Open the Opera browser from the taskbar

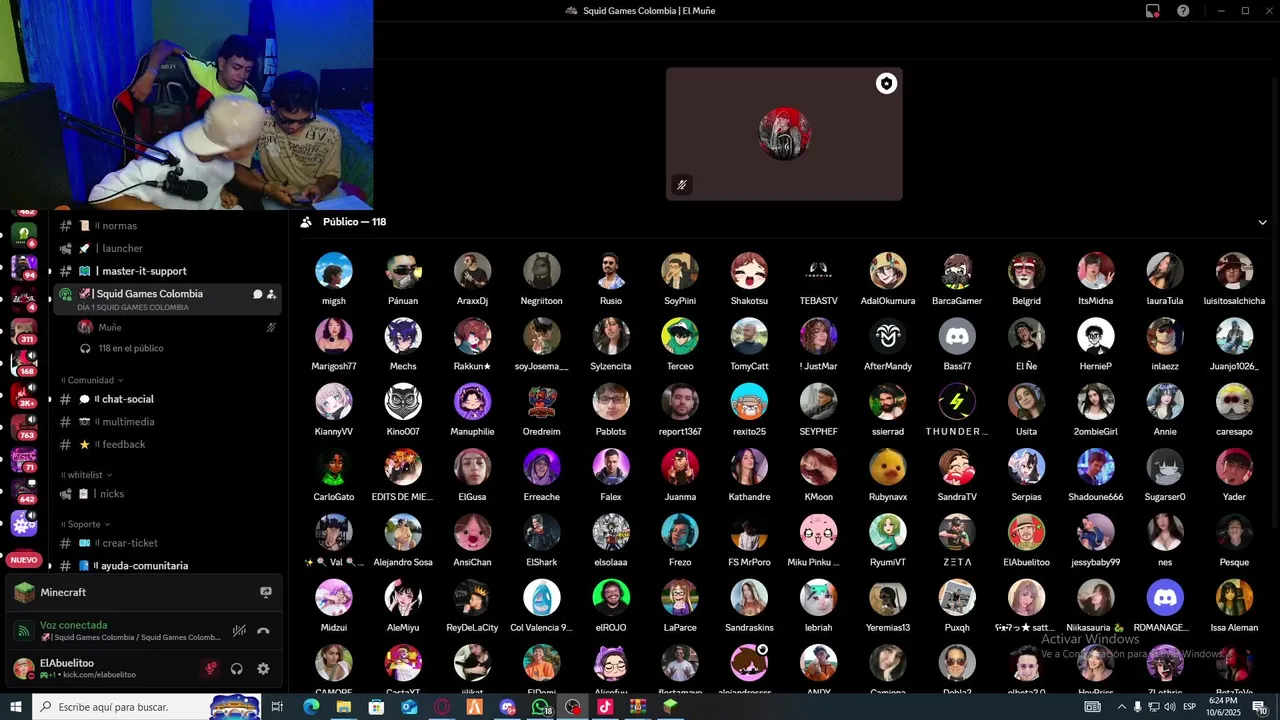coord(442,707)
